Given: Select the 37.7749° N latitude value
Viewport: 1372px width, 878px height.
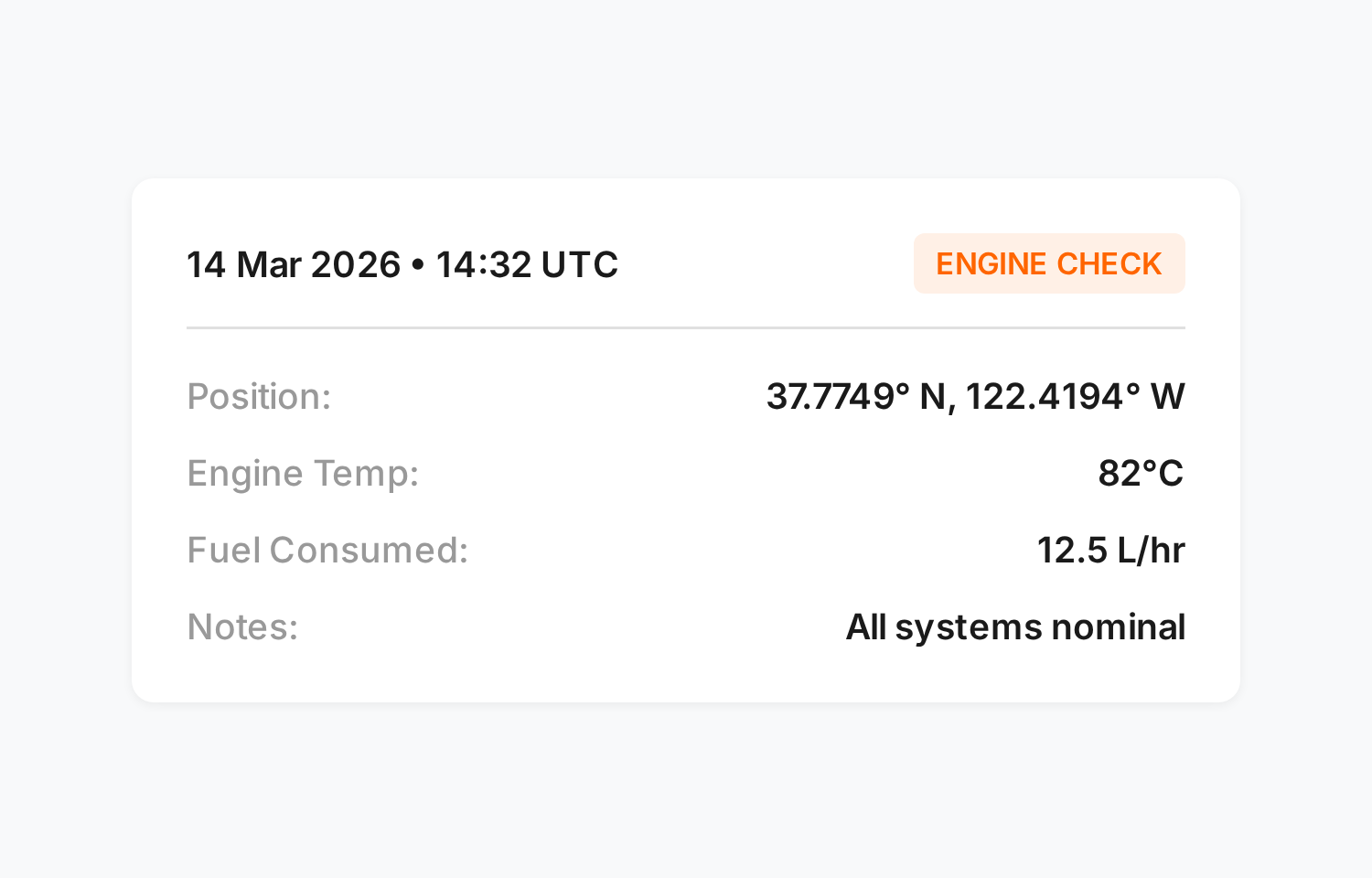Looking at the screenshot, I should coord(856,397).
